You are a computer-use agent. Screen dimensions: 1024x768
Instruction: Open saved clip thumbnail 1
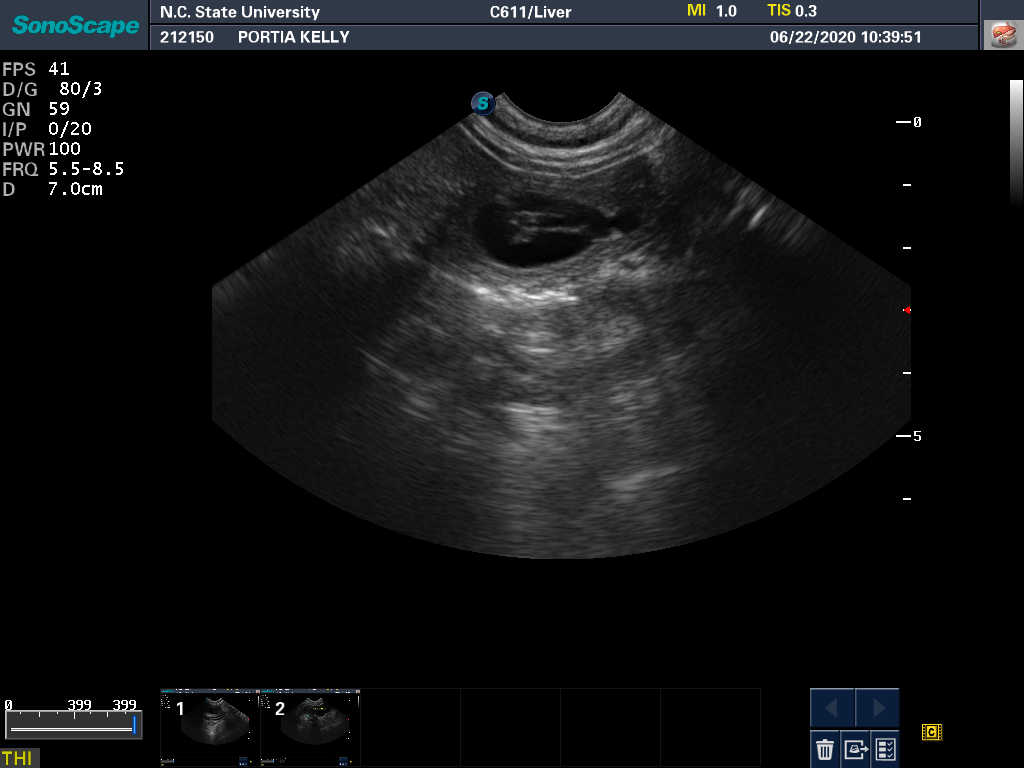[x=210, y=725]
